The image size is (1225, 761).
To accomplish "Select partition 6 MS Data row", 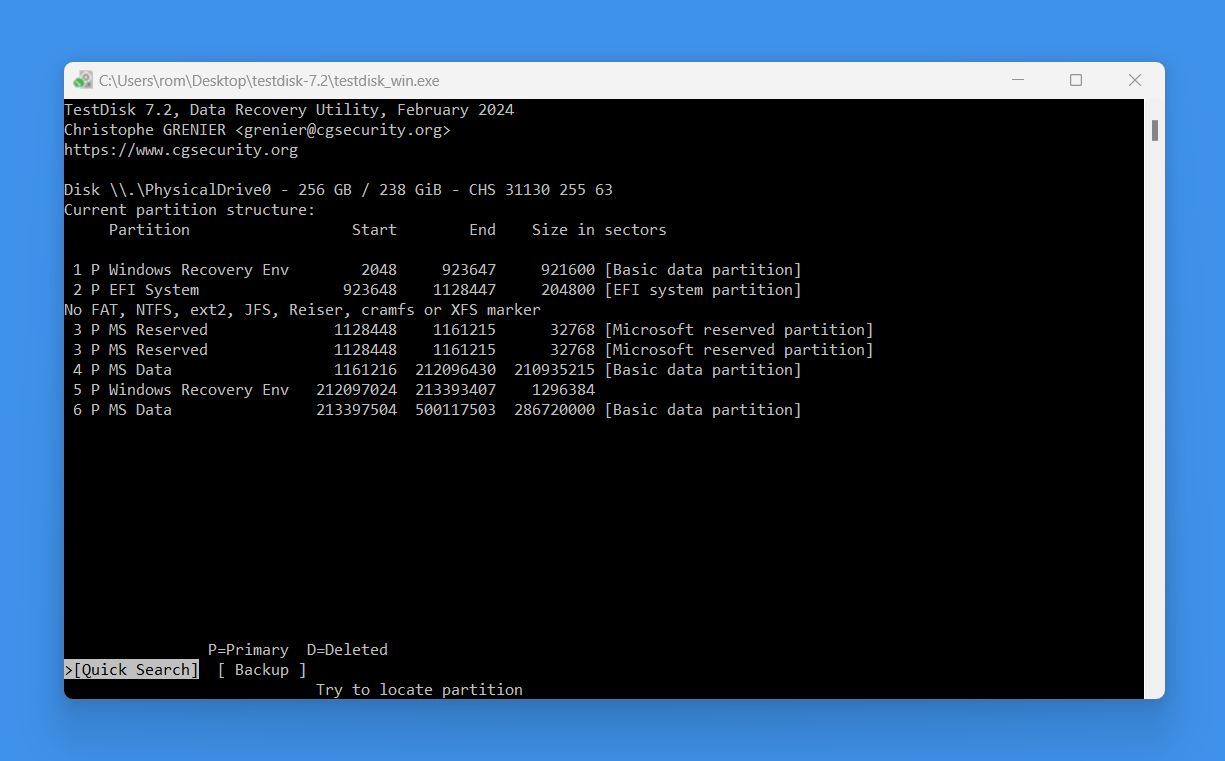I will (437, 410).
